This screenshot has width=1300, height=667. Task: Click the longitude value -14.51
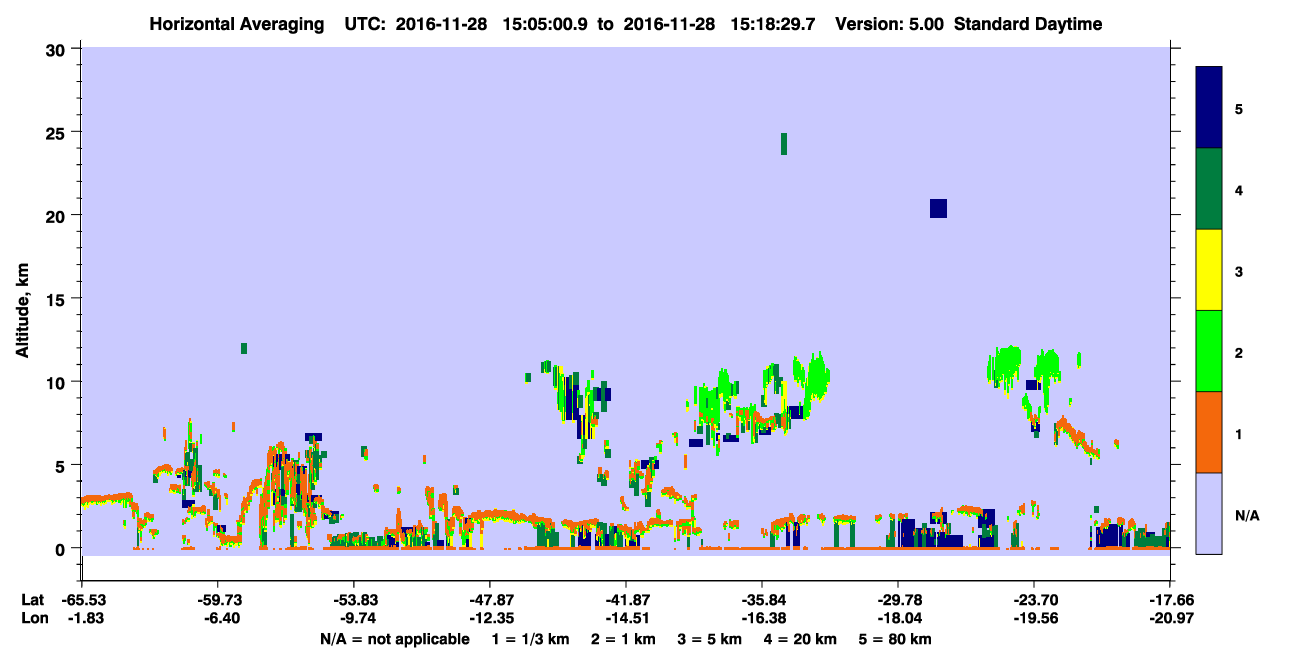626,618
